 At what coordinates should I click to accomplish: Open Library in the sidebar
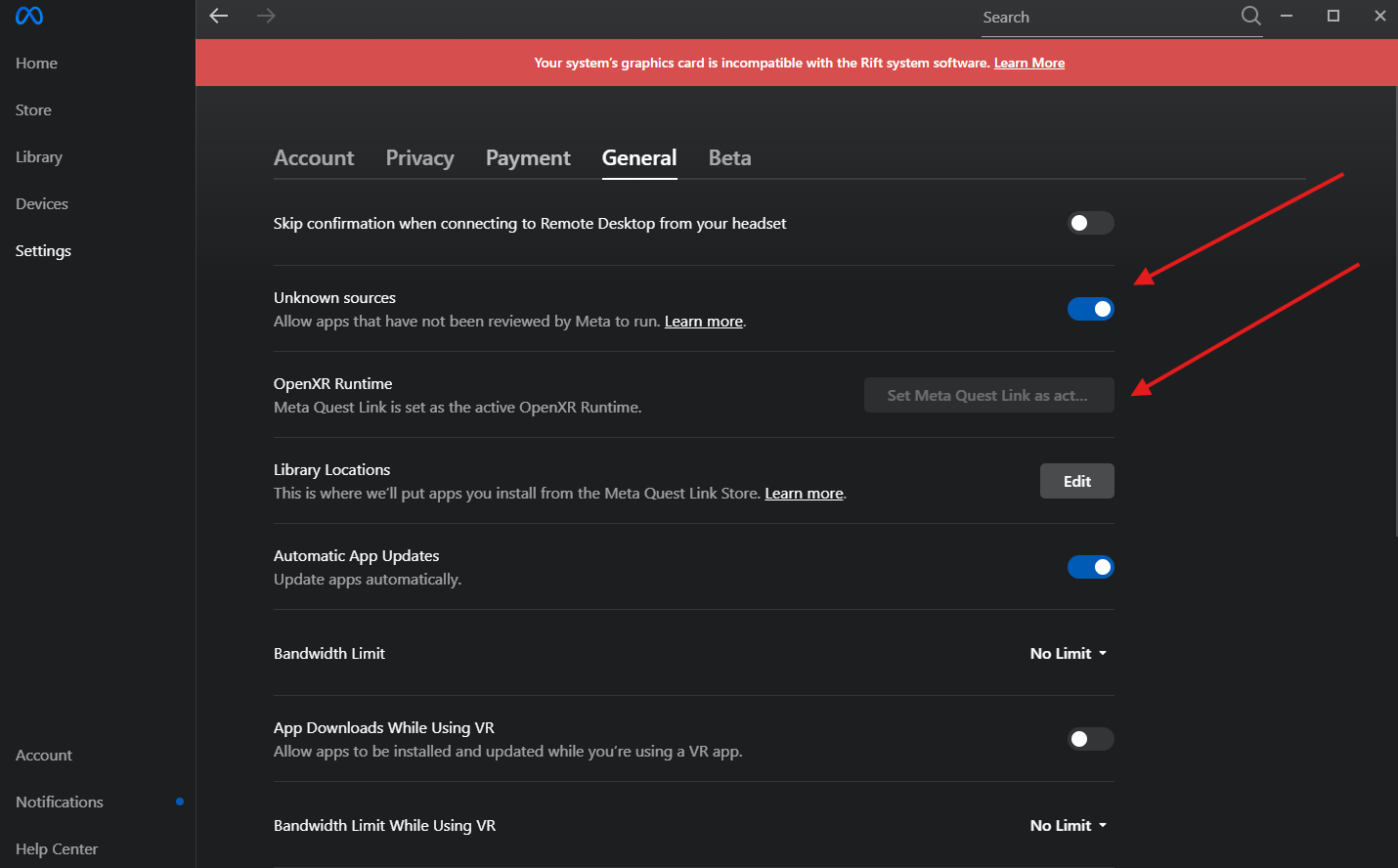click(x=39, y=156)
